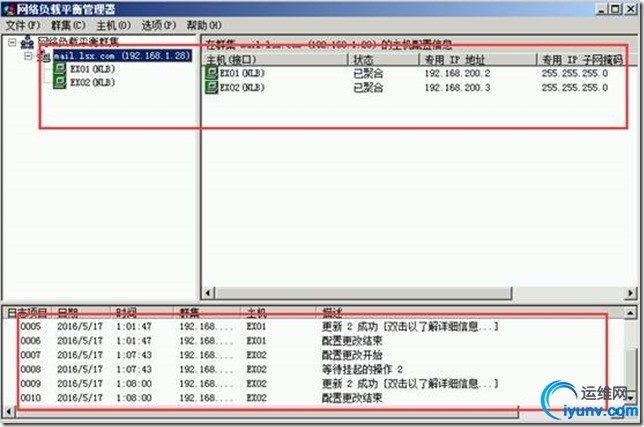This screenshot has width=644, height=427.
Task: Click EX02(NLB) host icon in details list
Action: click(x=212, y=87)
